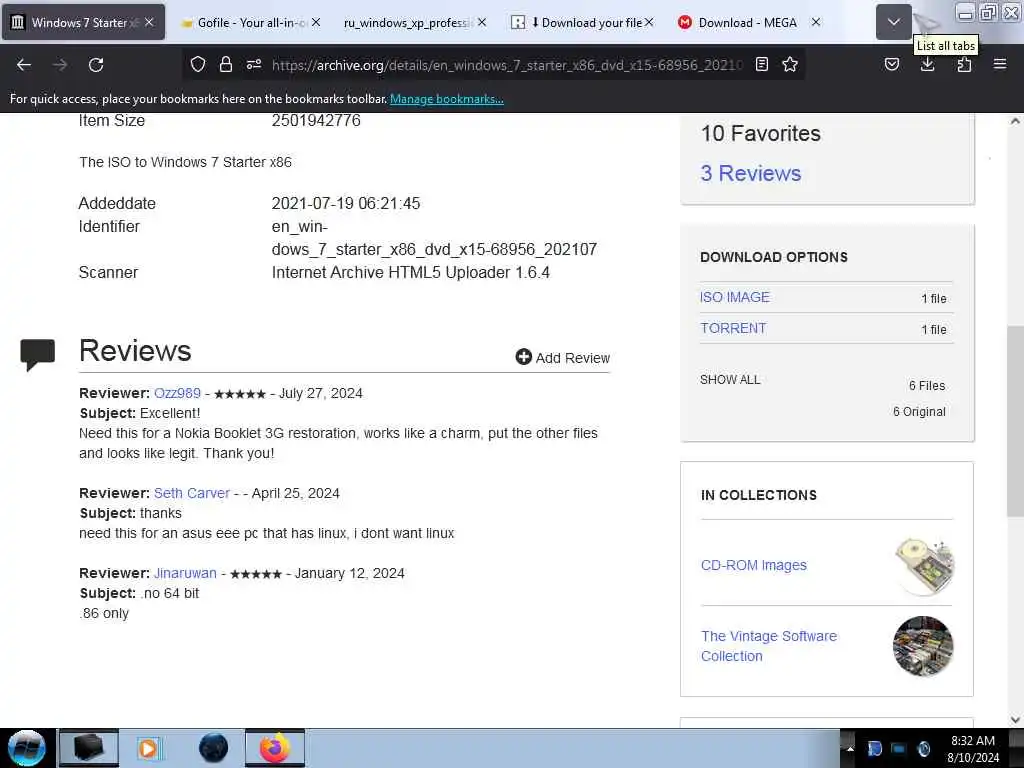Open The Vintage Software Collection link

769,646
